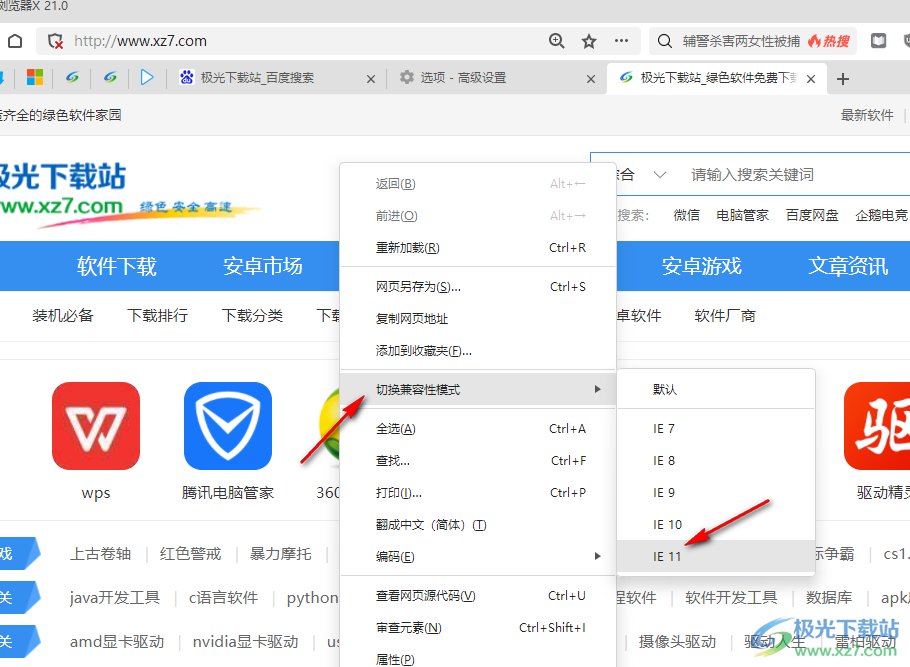
Task: Open the site security shield icon
Action: tap(55, 41)
